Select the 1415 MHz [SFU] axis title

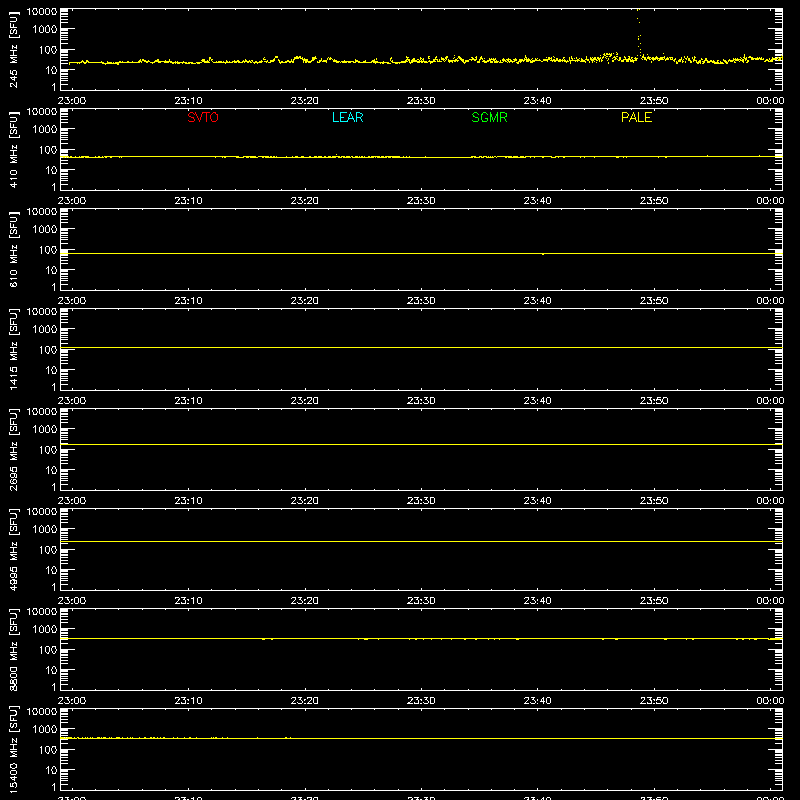point(13,349)
